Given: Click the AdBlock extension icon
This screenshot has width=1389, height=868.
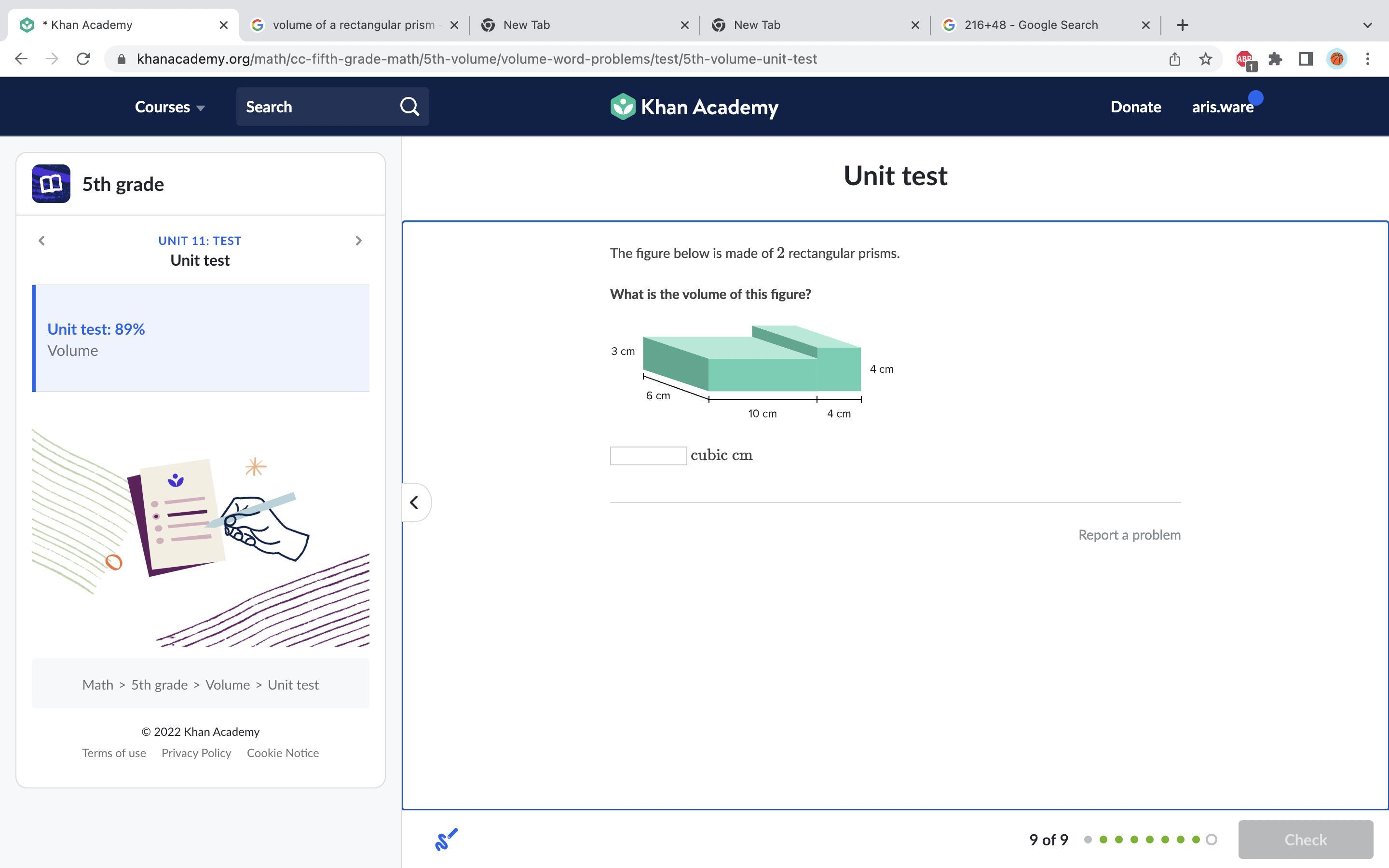Looking at the screenshot, I should [x=1244, y=59].
